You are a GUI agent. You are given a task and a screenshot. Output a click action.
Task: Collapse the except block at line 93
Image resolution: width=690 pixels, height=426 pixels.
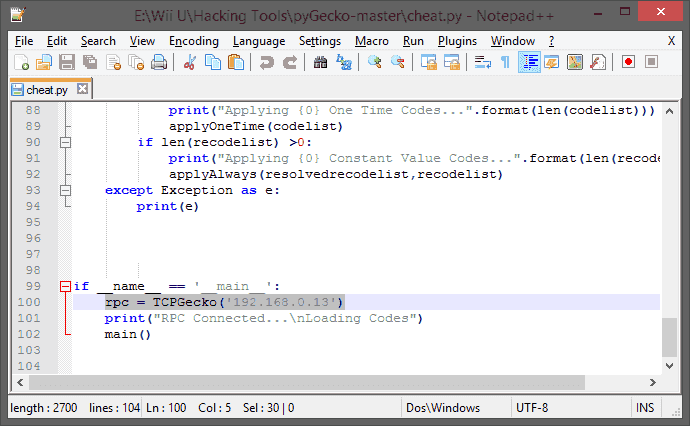coord(65,190)
